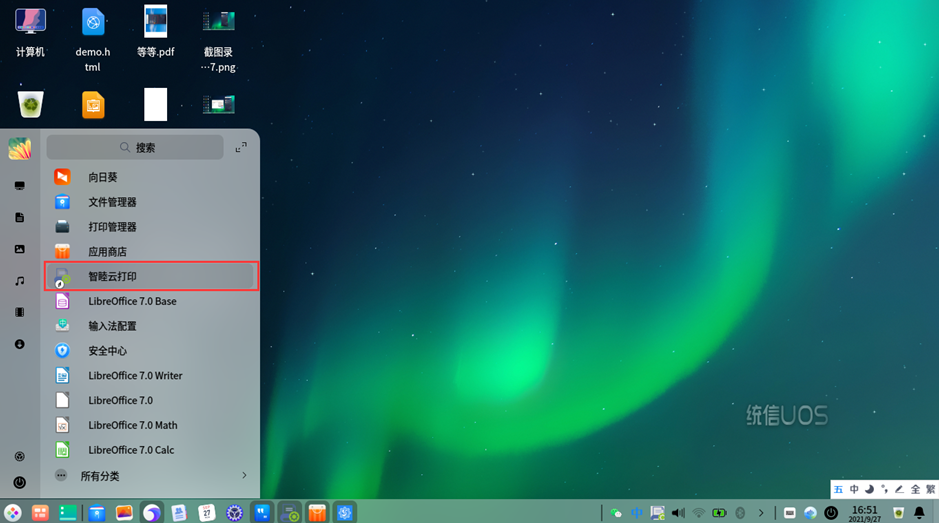939x523 pixels.
Task: Switch launcher to fullscreen mode
Action: pos(241,147)
